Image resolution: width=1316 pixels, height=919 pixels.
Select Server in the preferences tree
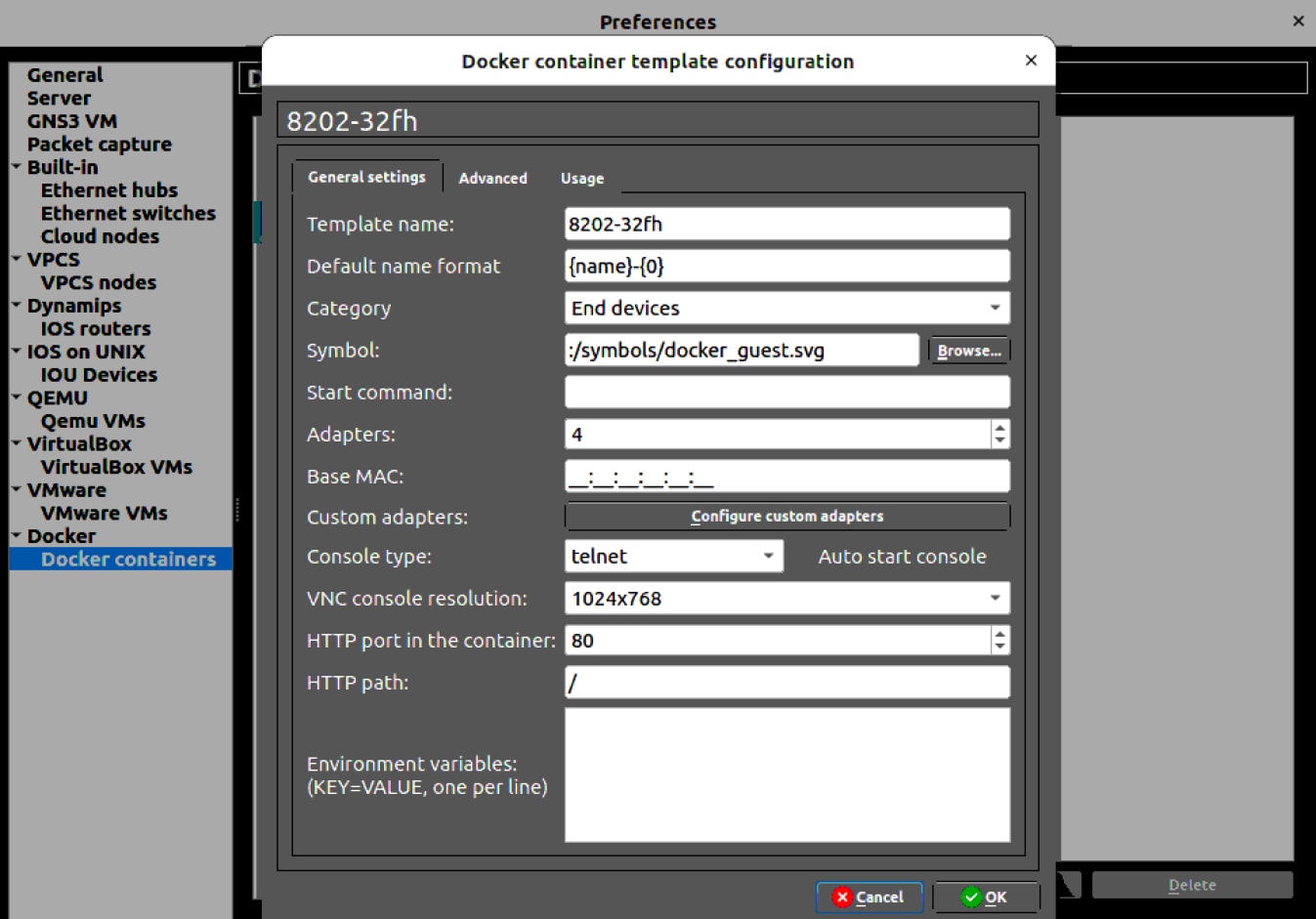[59, 99]
